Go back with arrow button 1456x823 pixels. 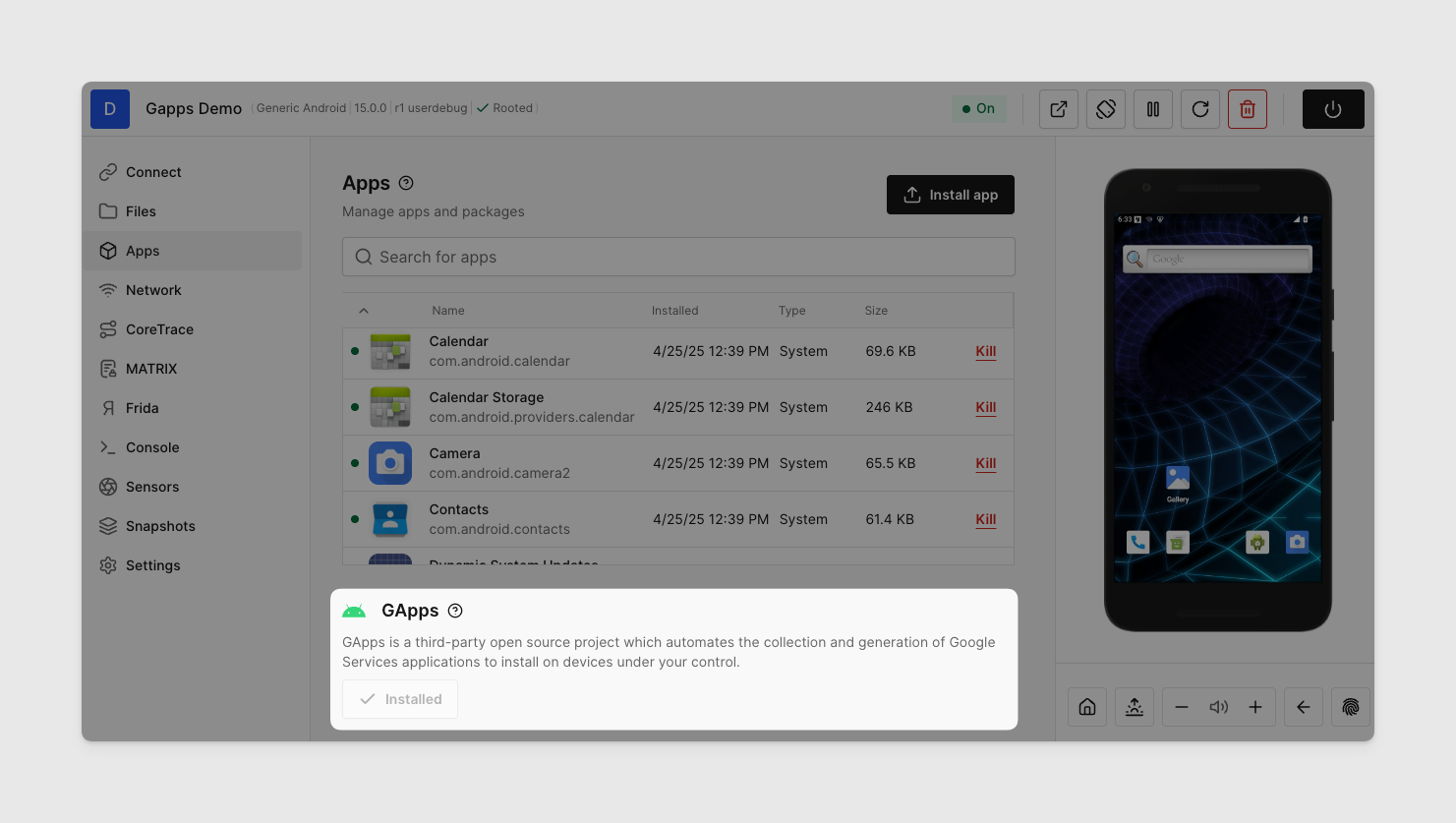(1304, 707)
